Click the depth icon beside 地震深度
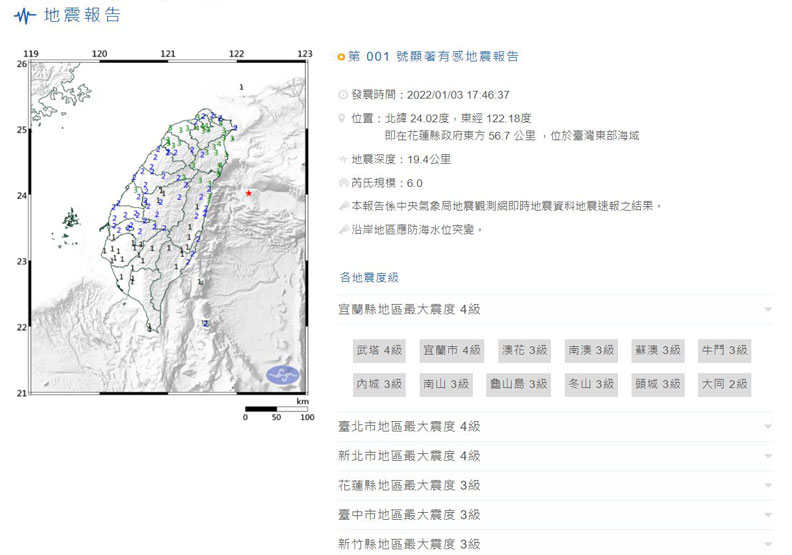 coord(344,159)
